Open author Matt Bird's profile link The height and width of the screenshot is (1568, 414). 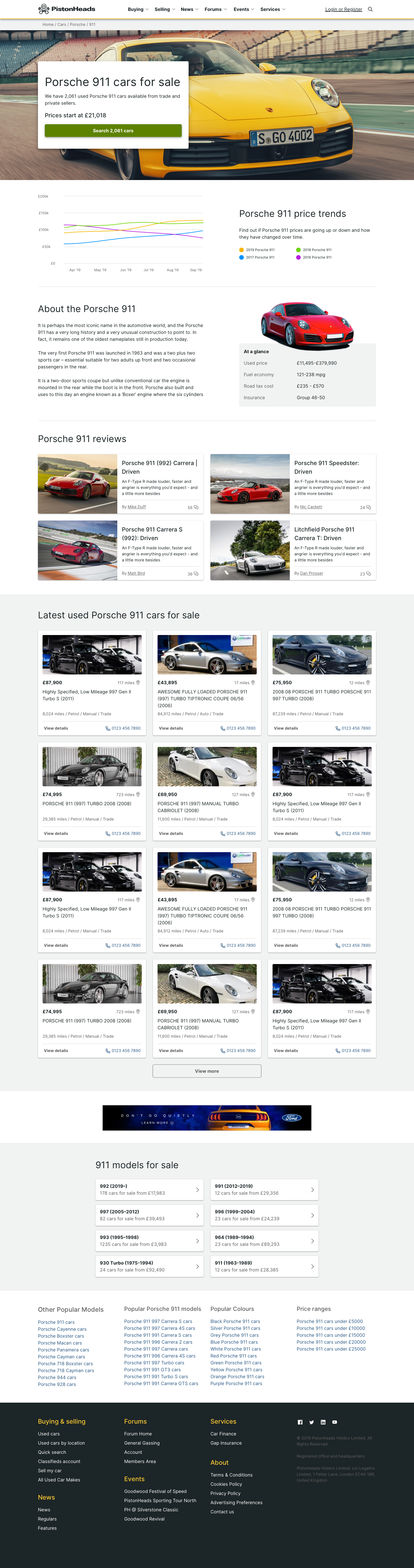click(x=136, y=573)
